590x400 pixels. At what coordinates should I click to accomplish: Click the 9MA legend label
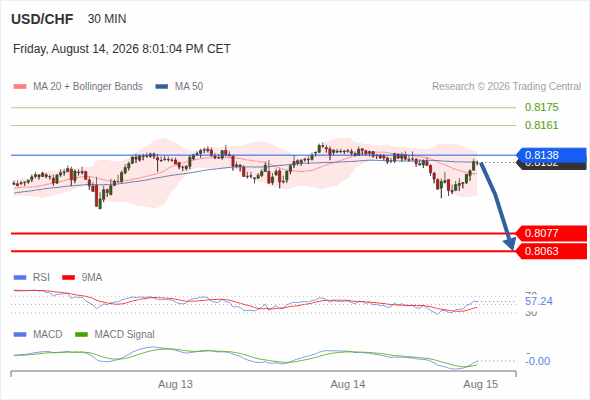point(92,278)
